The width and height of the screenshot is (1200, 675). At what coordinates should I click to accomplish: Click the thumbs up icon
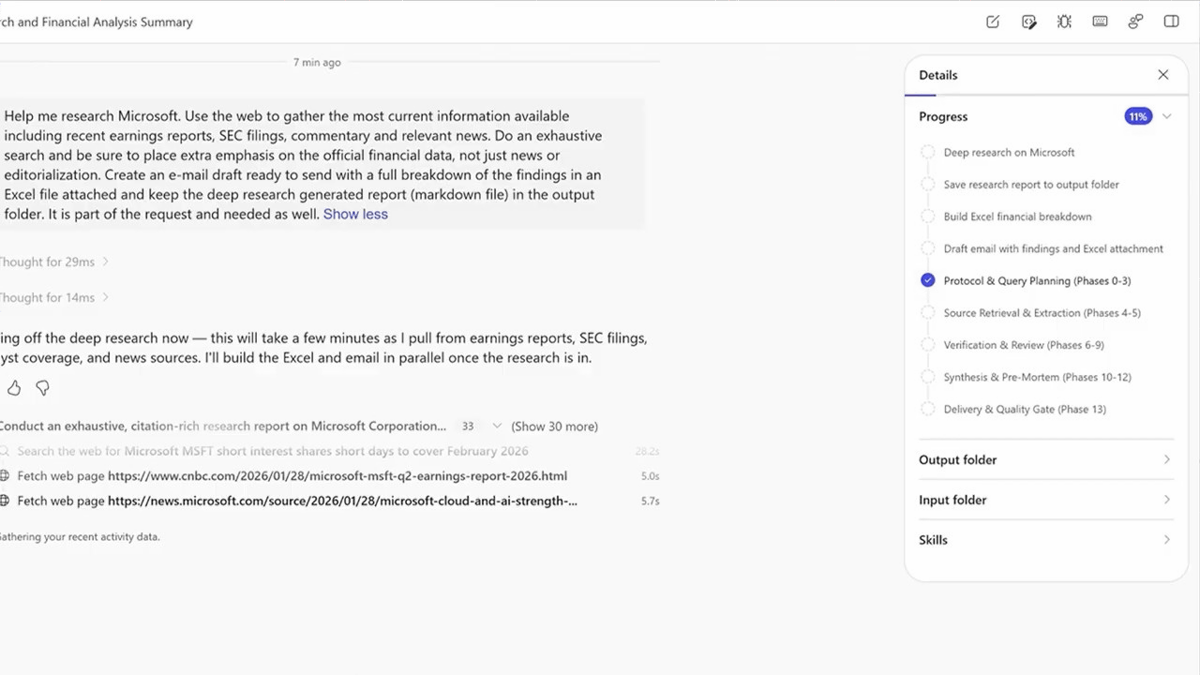pyautogui.click(x=14, y=388)
